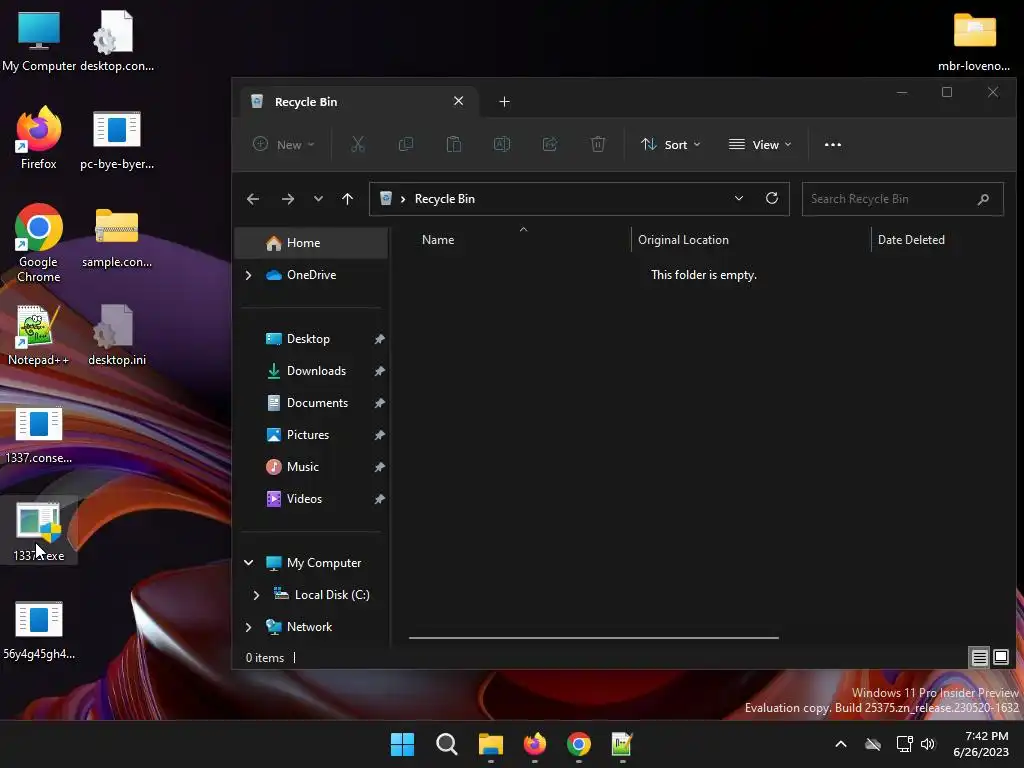Select pc-bye-byer file on desktop

(117, 138)
